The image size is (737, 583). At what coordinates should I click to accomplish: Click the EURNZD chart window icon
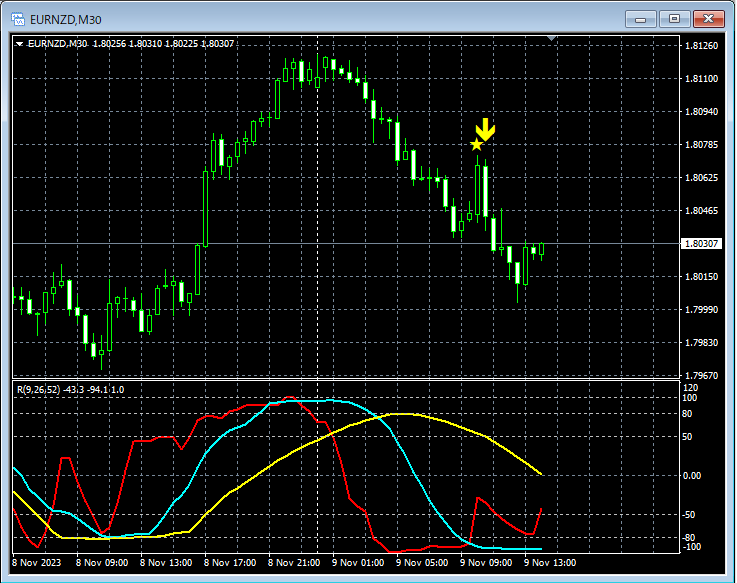pyautogui.click(x=18, y=19)
